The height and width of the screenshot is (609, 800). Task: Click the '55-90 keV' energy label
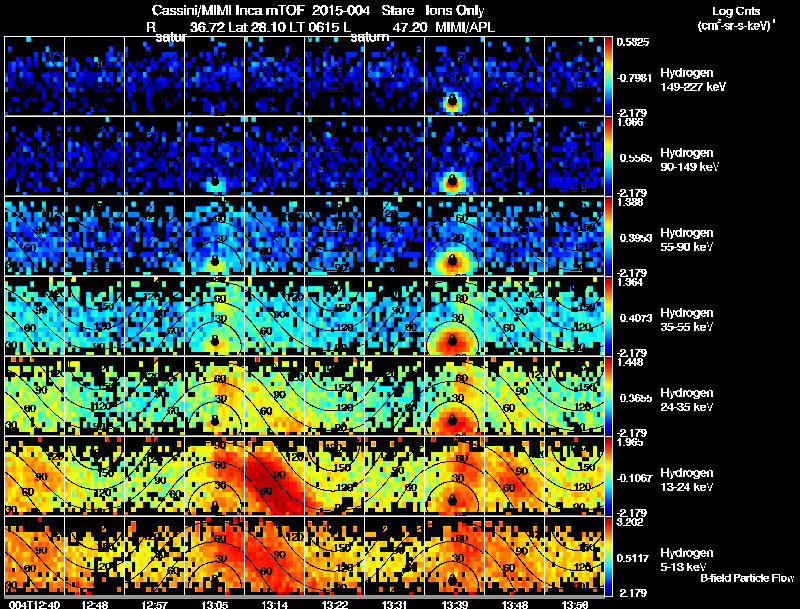coord(686,247)
